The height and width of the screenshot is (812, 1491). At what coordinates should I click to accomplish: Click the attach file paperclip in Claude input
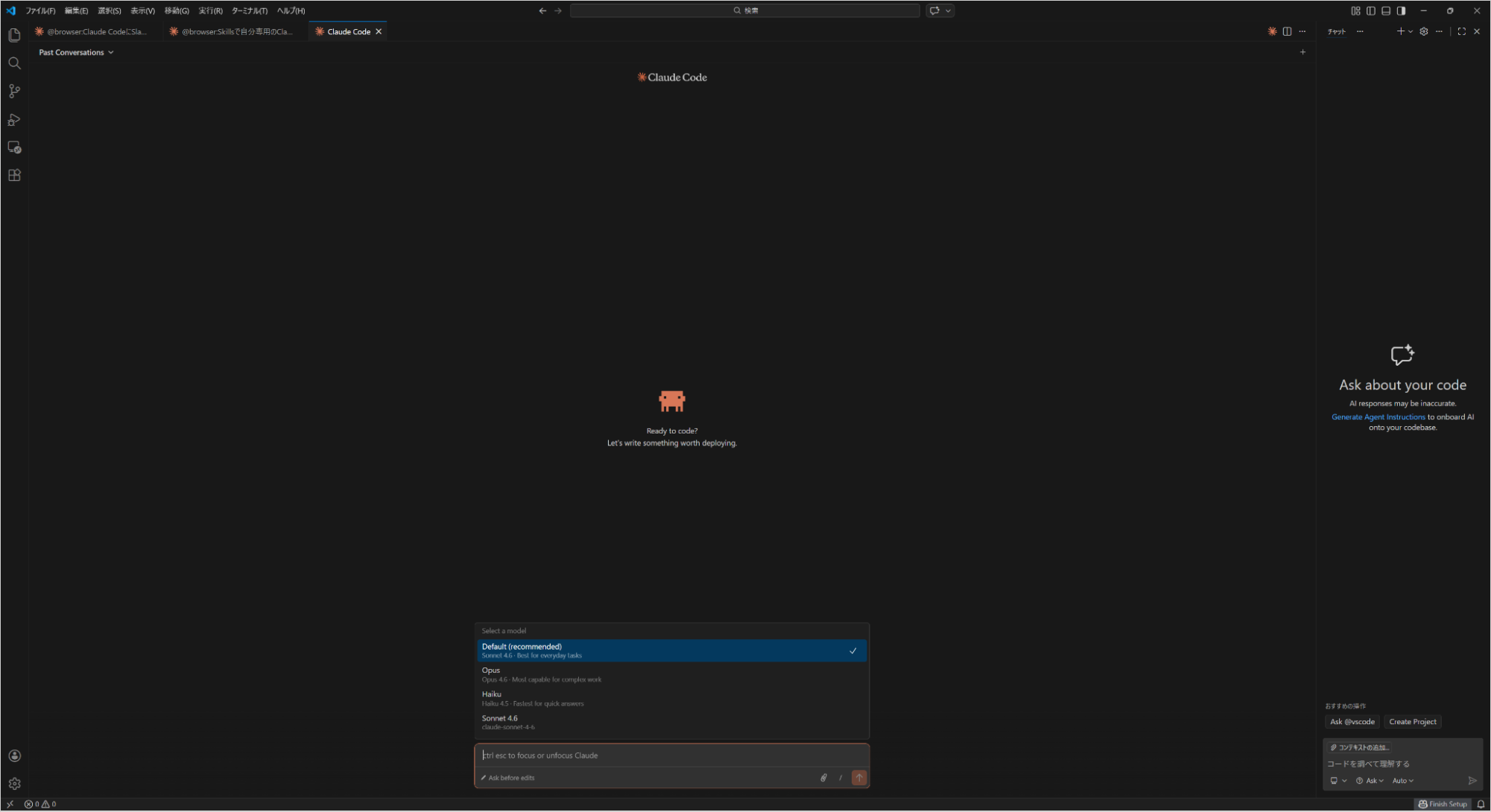click(823, 778)
